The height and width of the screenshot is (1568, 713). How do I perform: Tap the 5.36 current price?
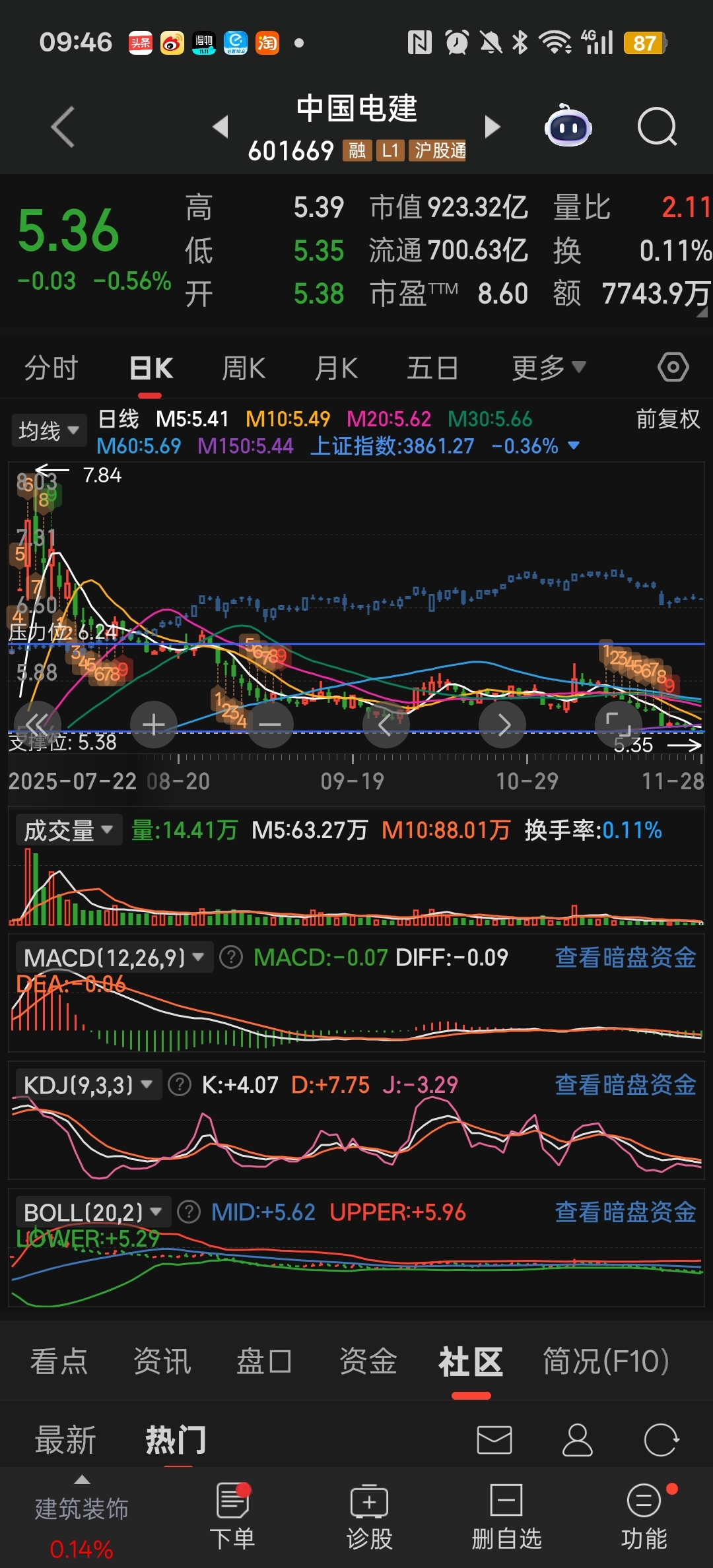68,230
